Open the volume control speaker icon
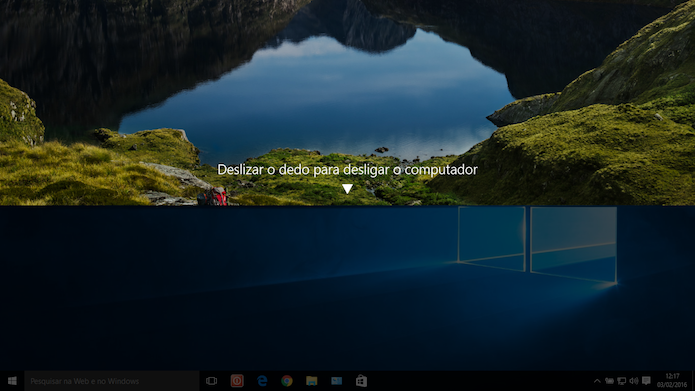 (x=634, y=381)
